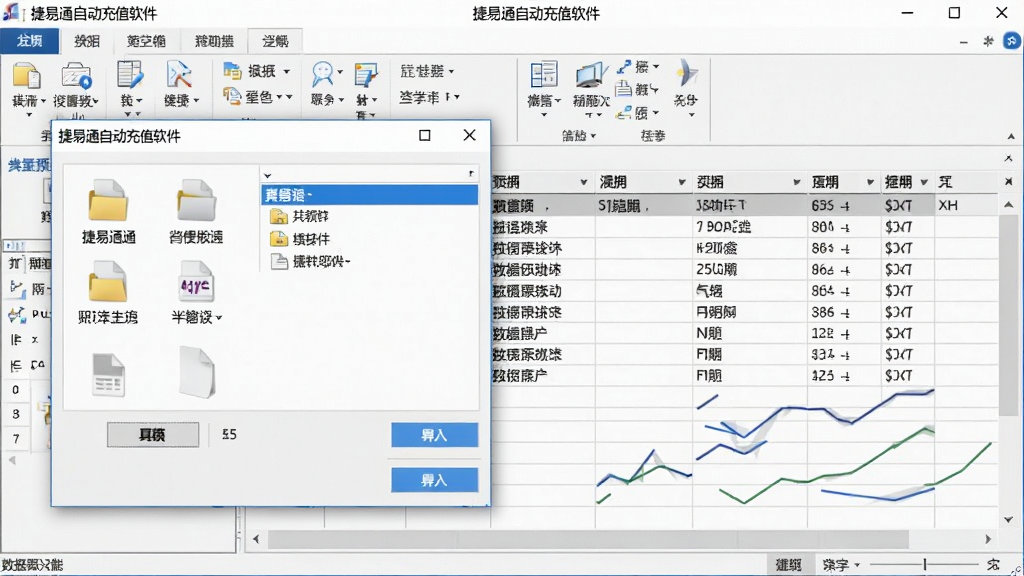
Task: Click the horizontal scrollbar under the table
Action: [588, 539]
